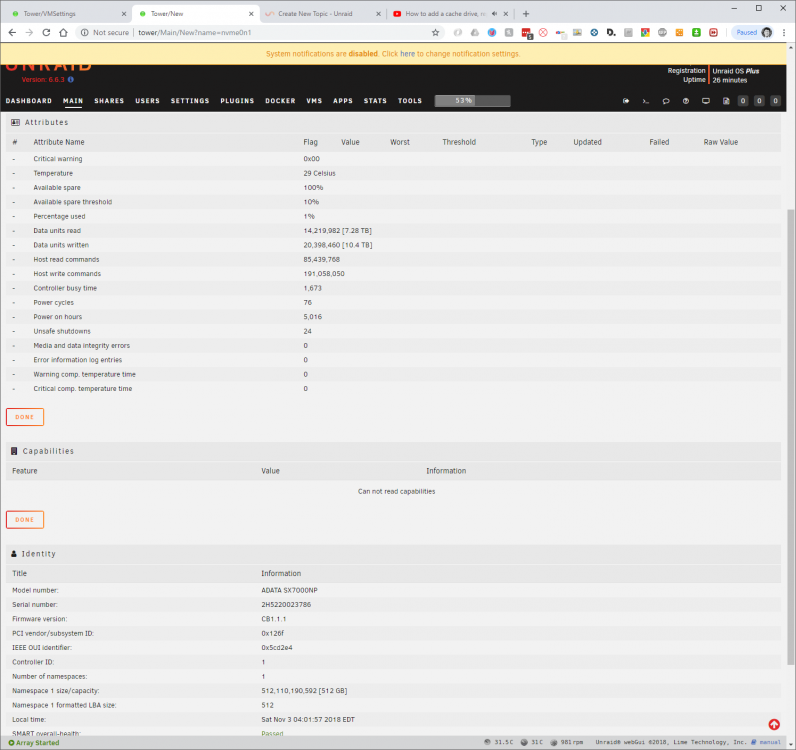
Task: Click the Unraid logout icon
Action: click(x=626, y=101)
